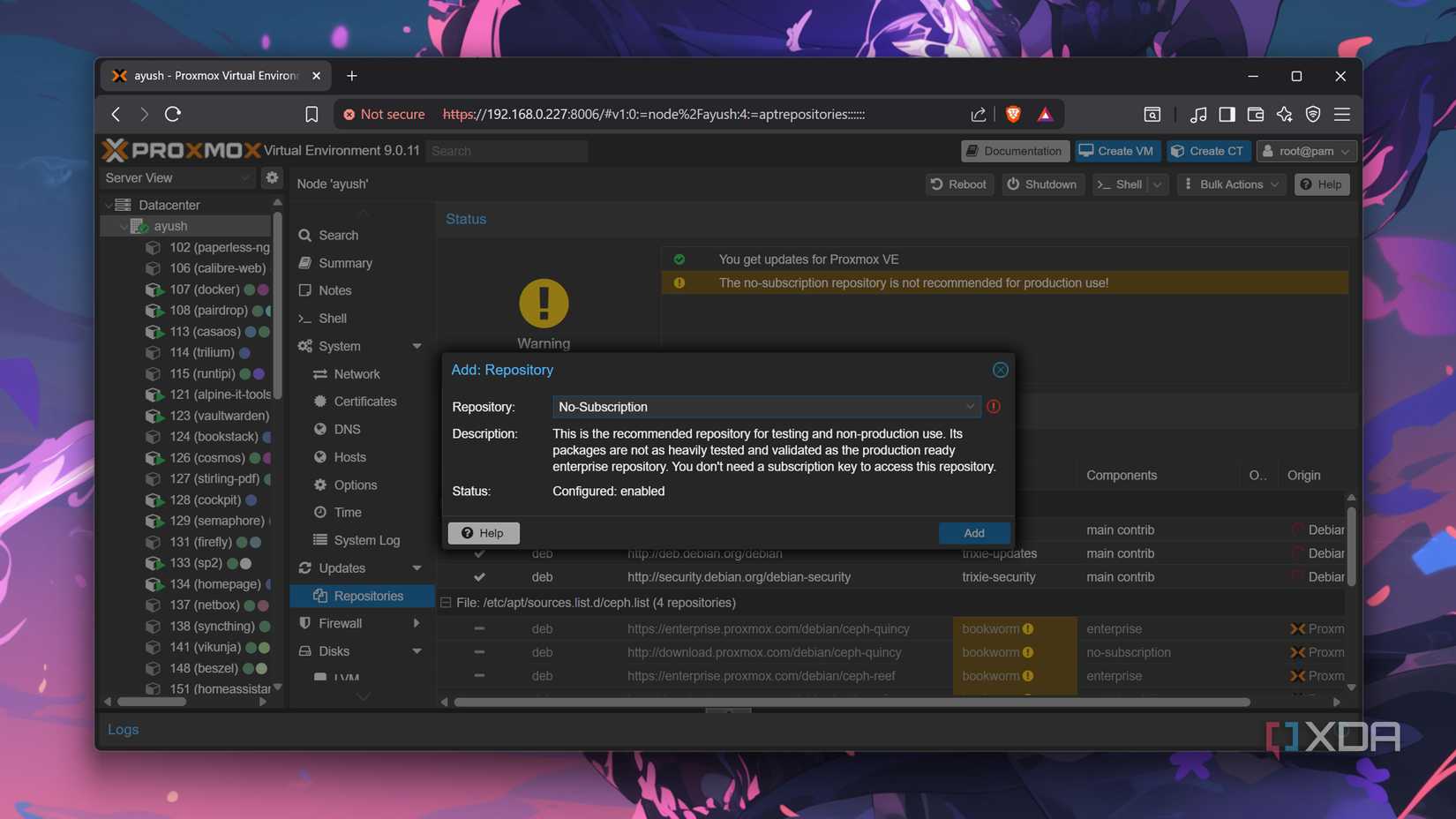Open the root@pam user menu
Viewport: 1456px width, 819px height.
tap(1306, 151)
